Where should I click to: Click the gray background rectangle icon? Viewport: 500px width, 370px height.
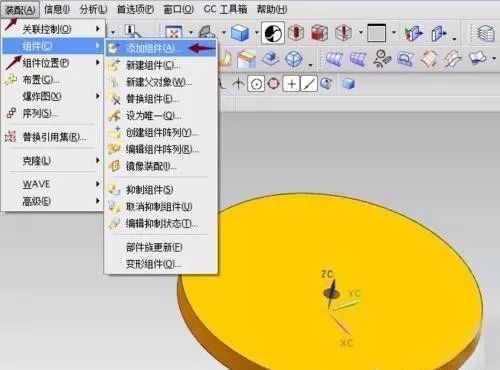coord(377,33)
